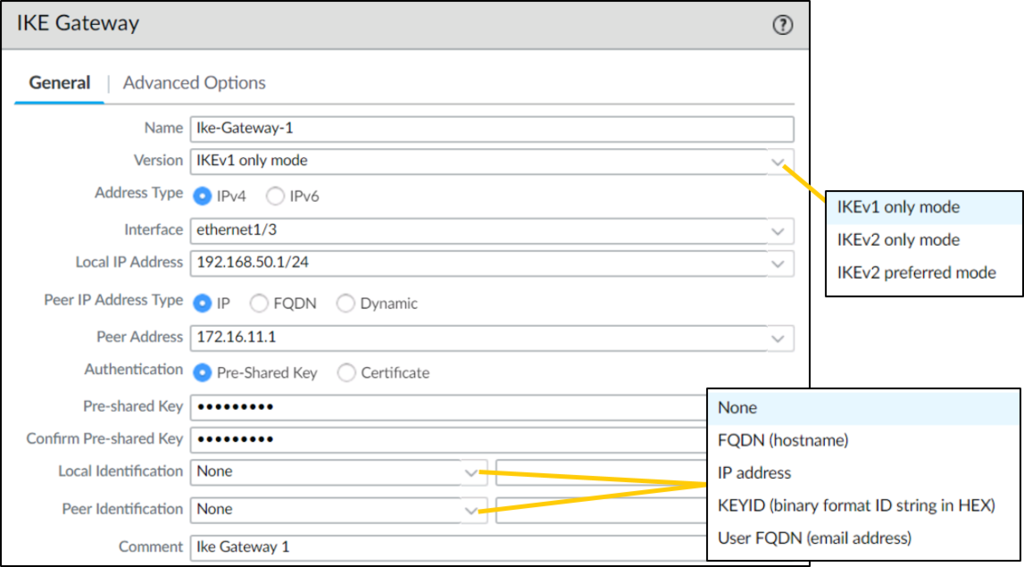
Task: Click into the Pre-shared Key password field
Action: tap(449, 407)
